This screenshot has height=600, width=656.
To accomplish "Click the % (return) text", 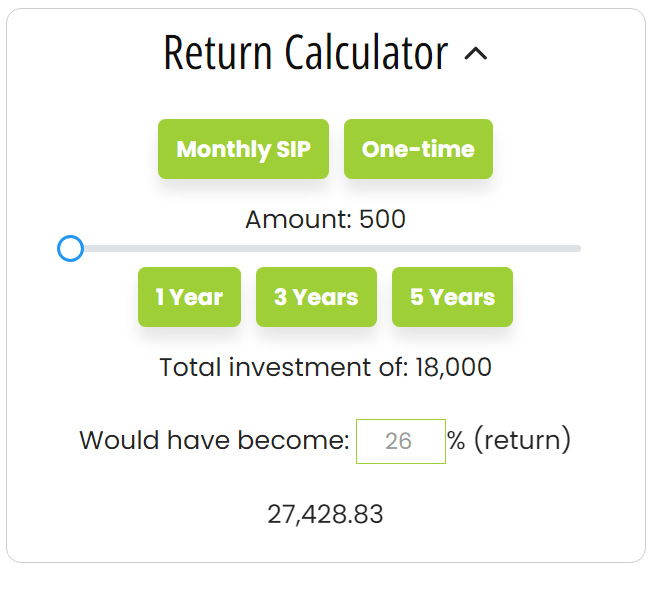I will tap(509, 440).
